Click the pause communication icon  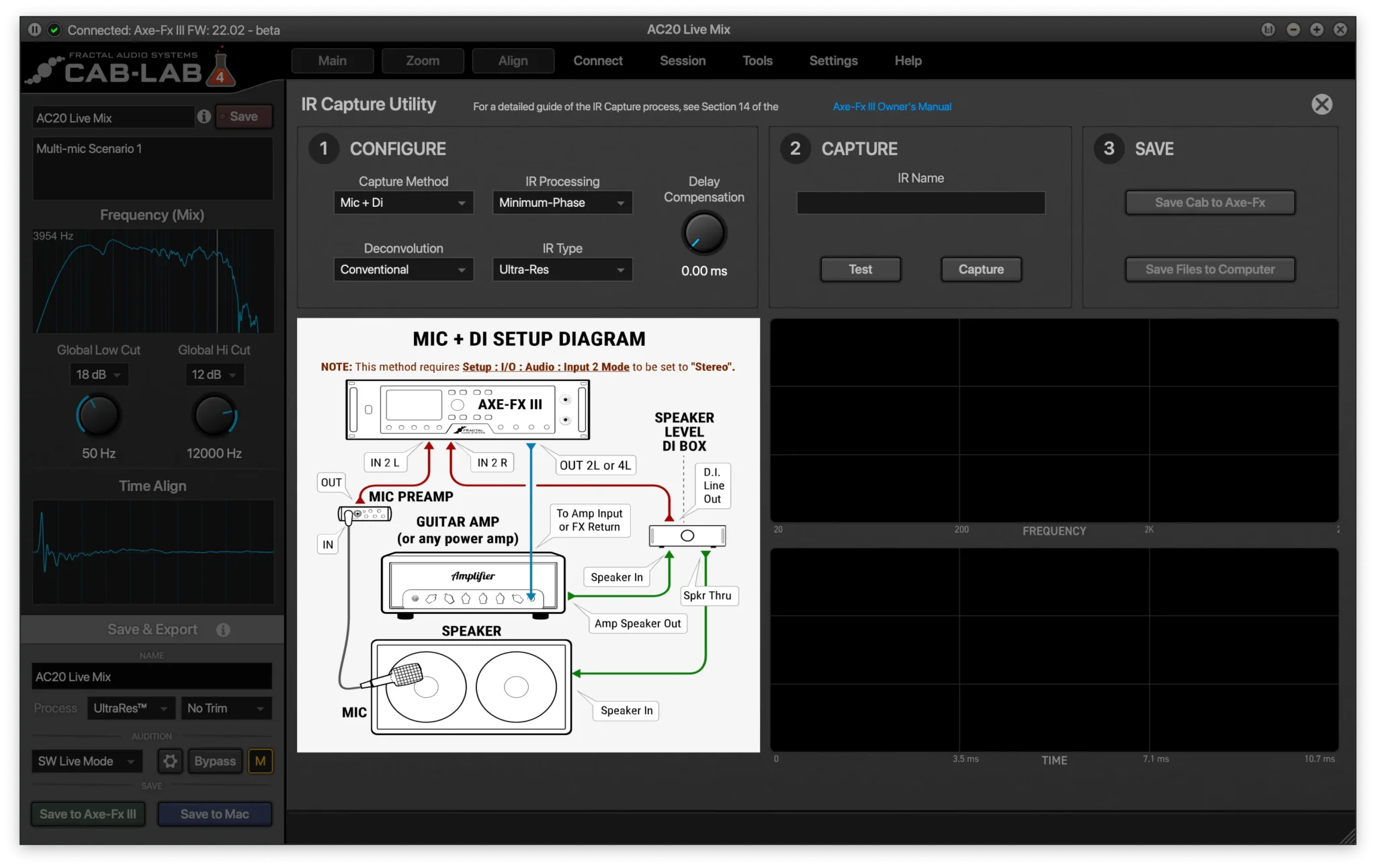(35, 30)
